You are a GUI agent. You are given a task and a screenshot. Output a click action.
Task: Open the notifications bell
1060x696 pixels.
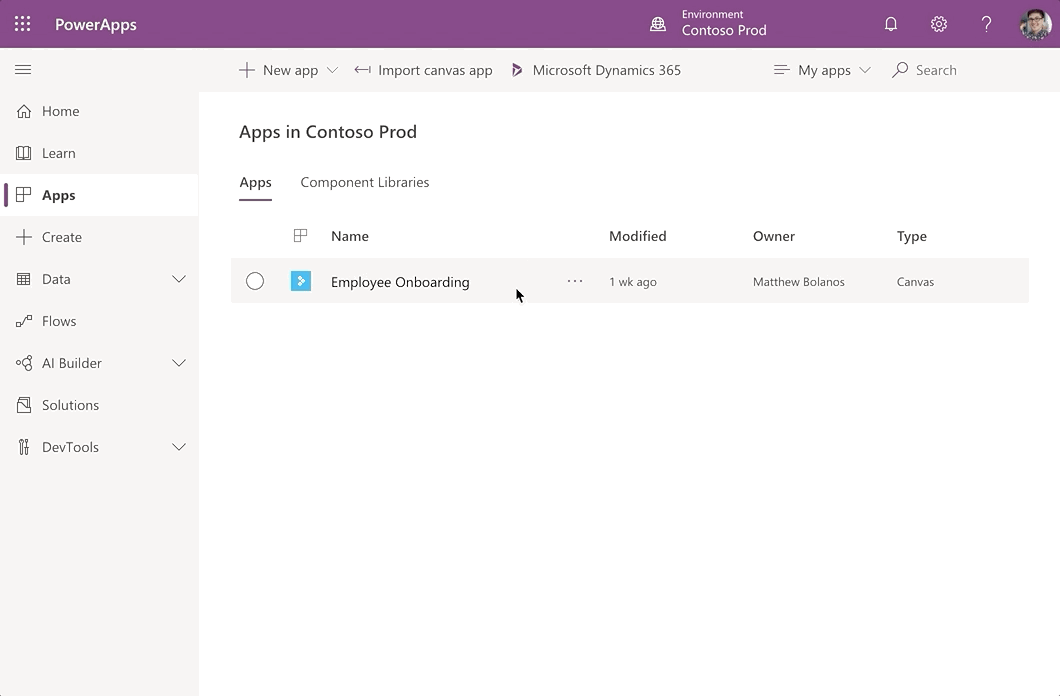click(x=891, y=24)
